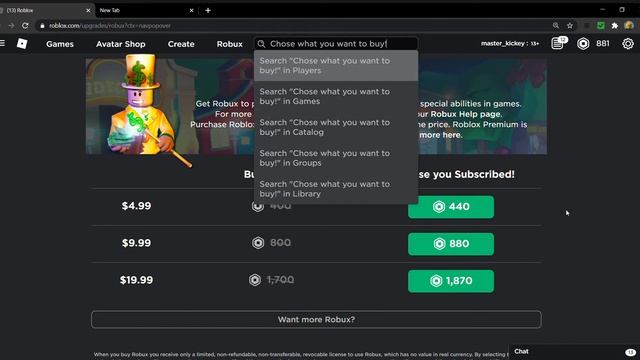The width and height of the screenshot is (640, 360).
Task: Bookmark the page with the star icon
Action: [570, 26]
